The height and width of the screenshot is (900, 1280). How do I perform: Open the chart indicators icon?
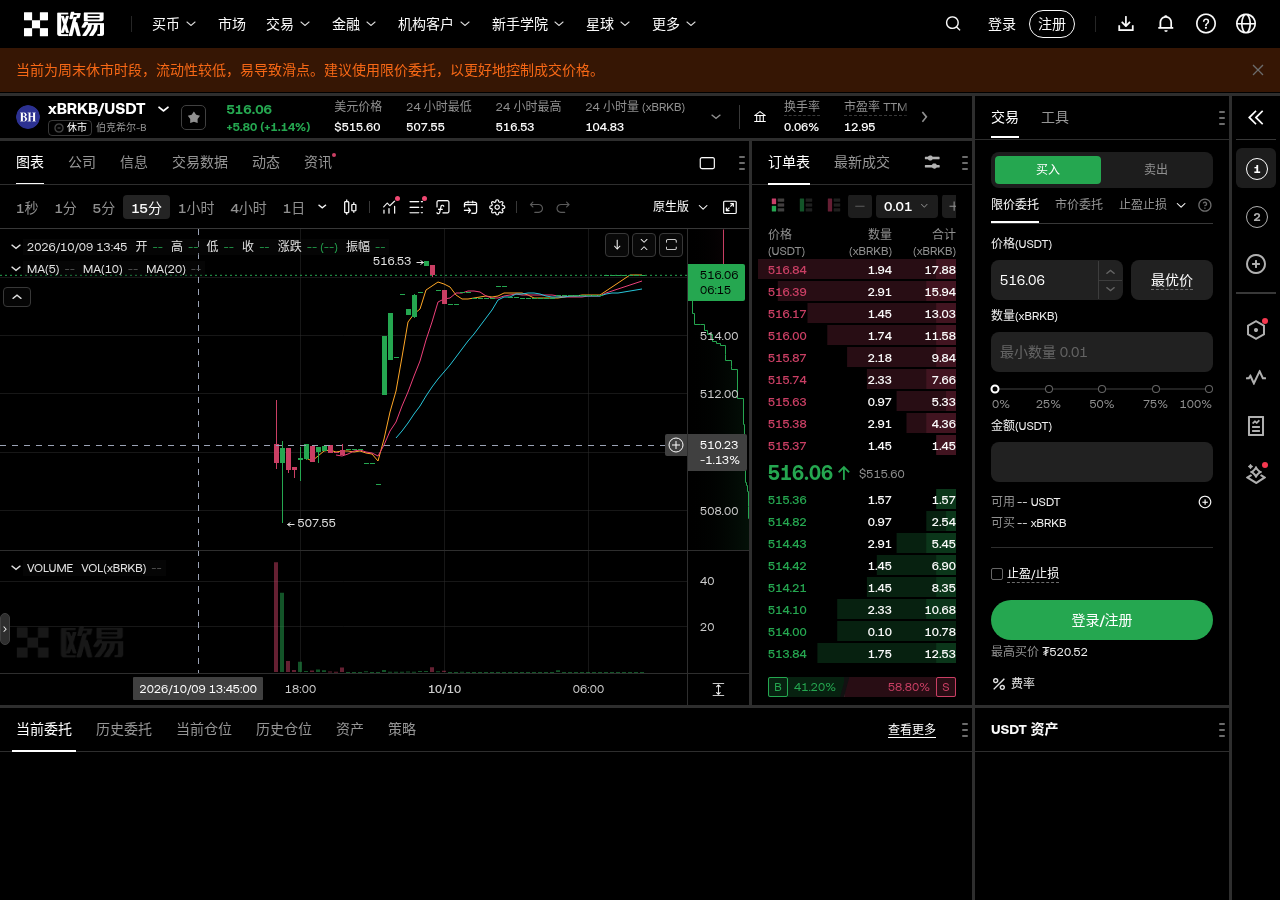389,207
